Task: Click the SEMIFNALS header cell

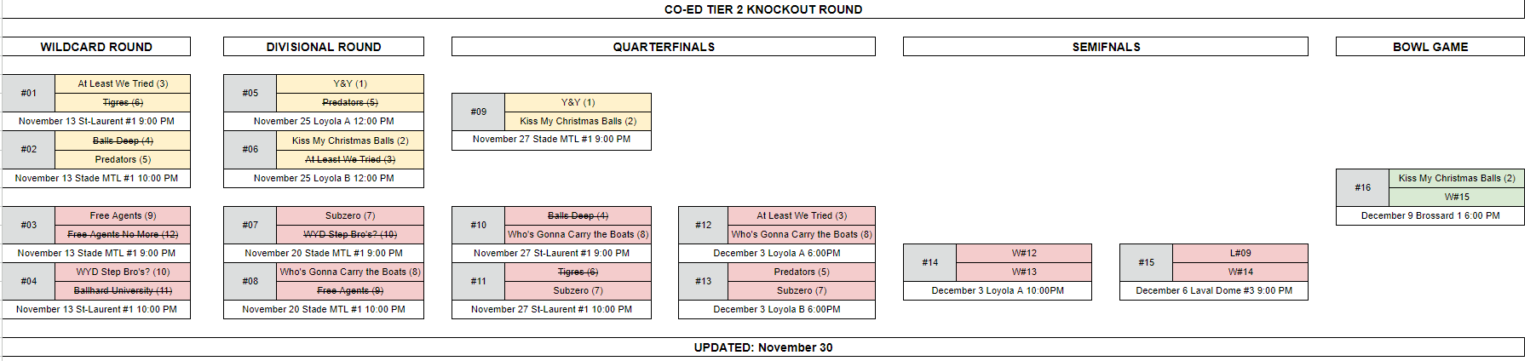Action: click(1105, 47)
